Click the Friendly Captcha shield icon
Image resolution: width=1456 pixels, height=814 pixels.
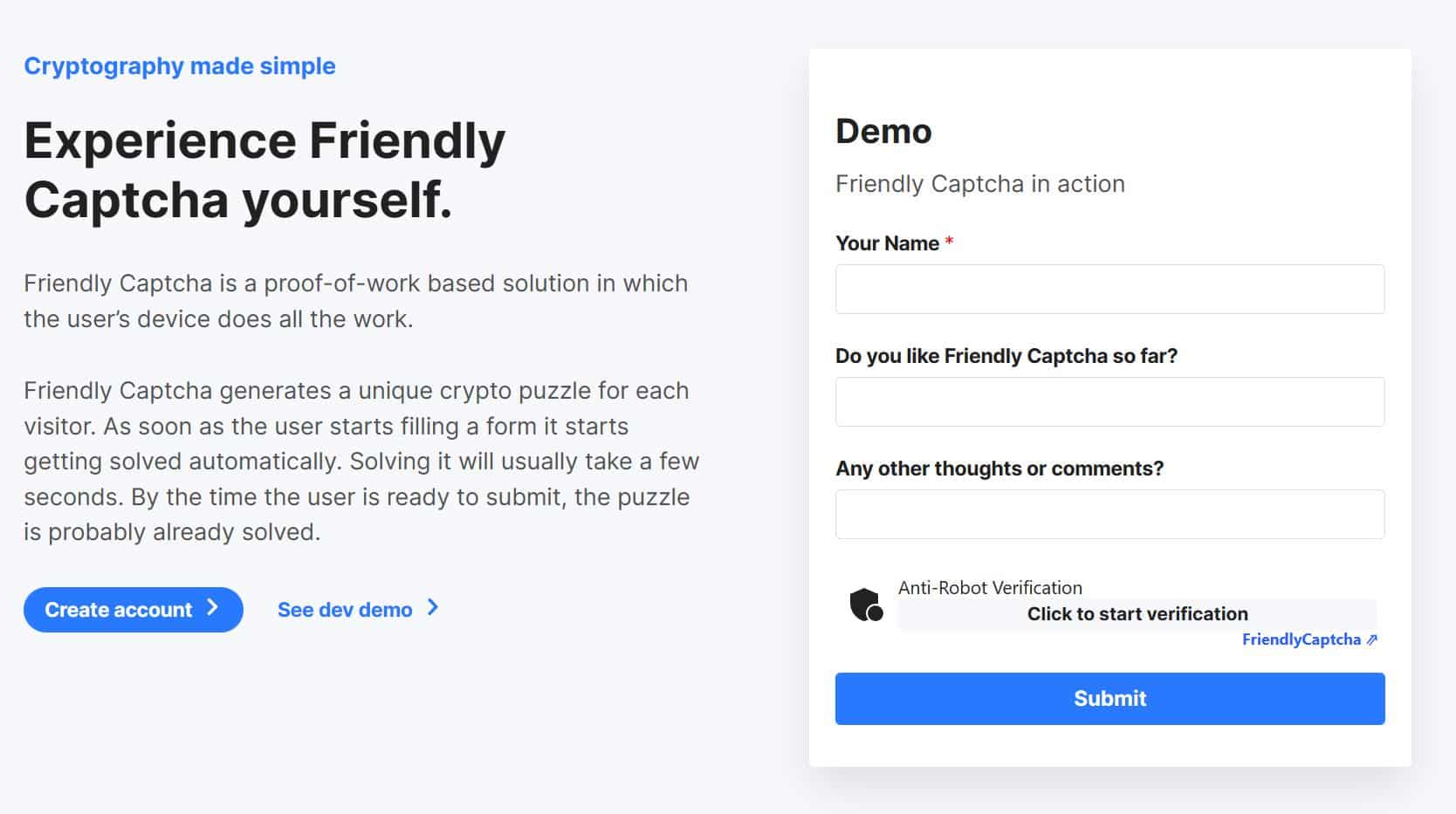click(x=865, y=604)
